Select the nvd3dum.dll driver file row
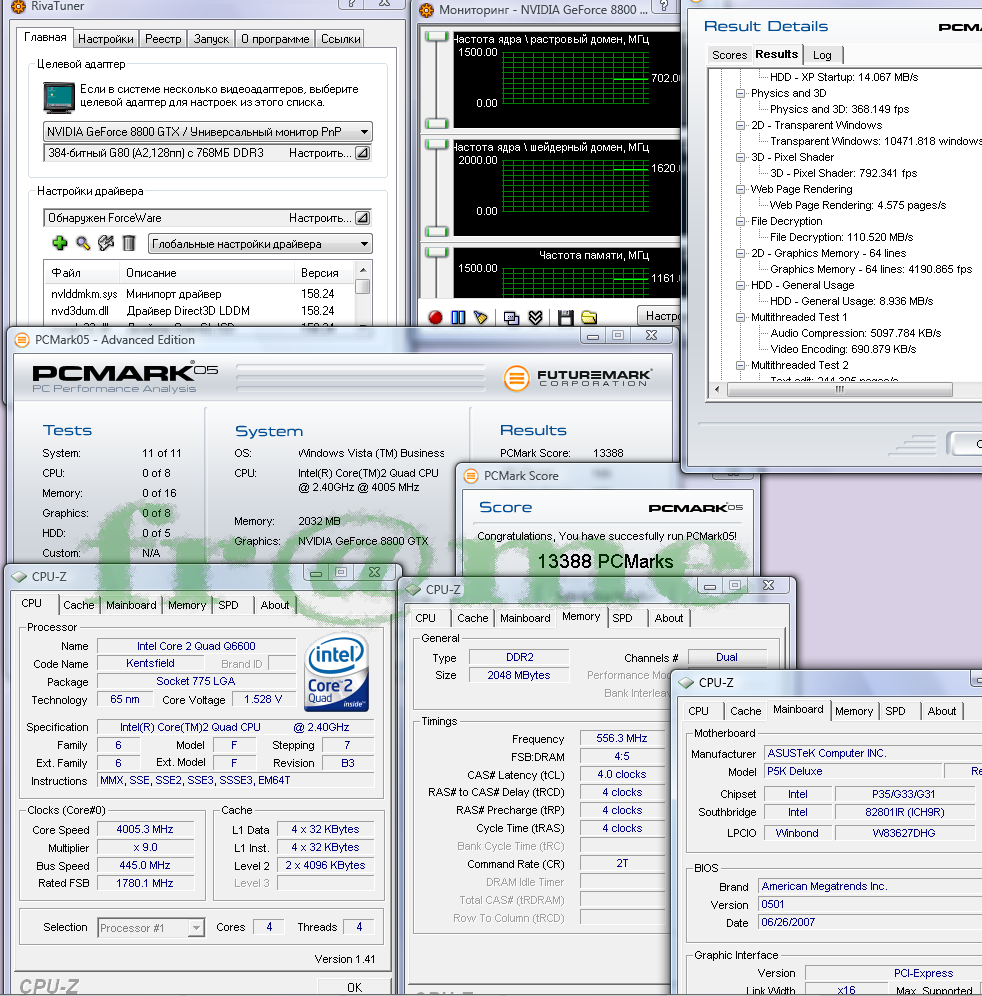Screen dimensions: 982x996 pos(200,311)
